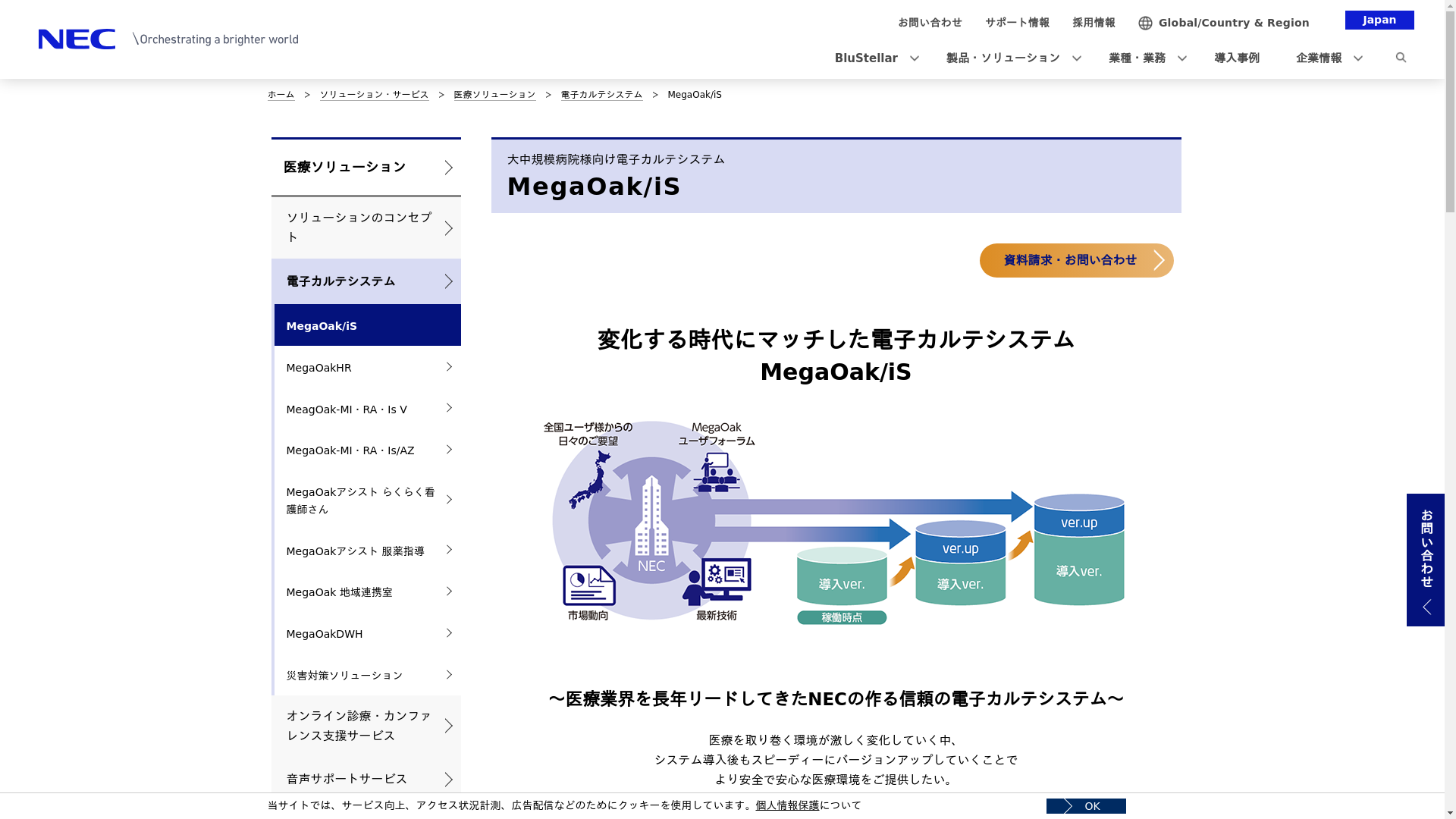
Task: Click arrow beside 音声サポートサービス
Action: [448, 780]
